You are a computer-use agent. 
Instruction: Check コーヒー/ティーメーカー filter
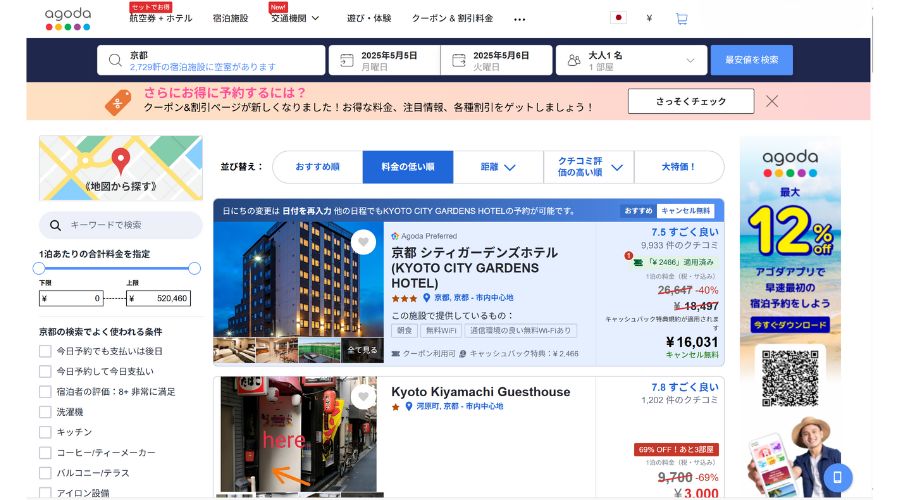pyautogui.click(x=45, y=453)
